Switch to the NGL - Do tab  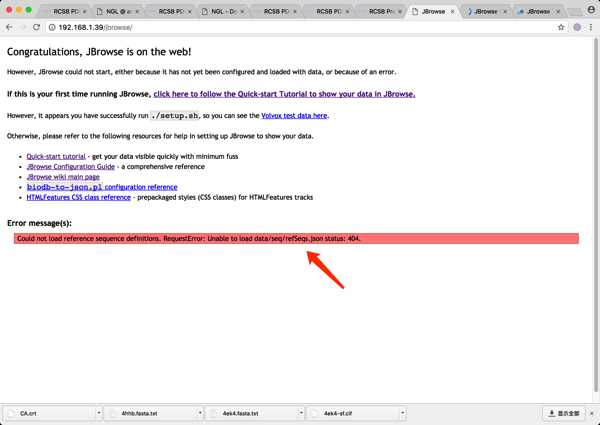[223, 12]
